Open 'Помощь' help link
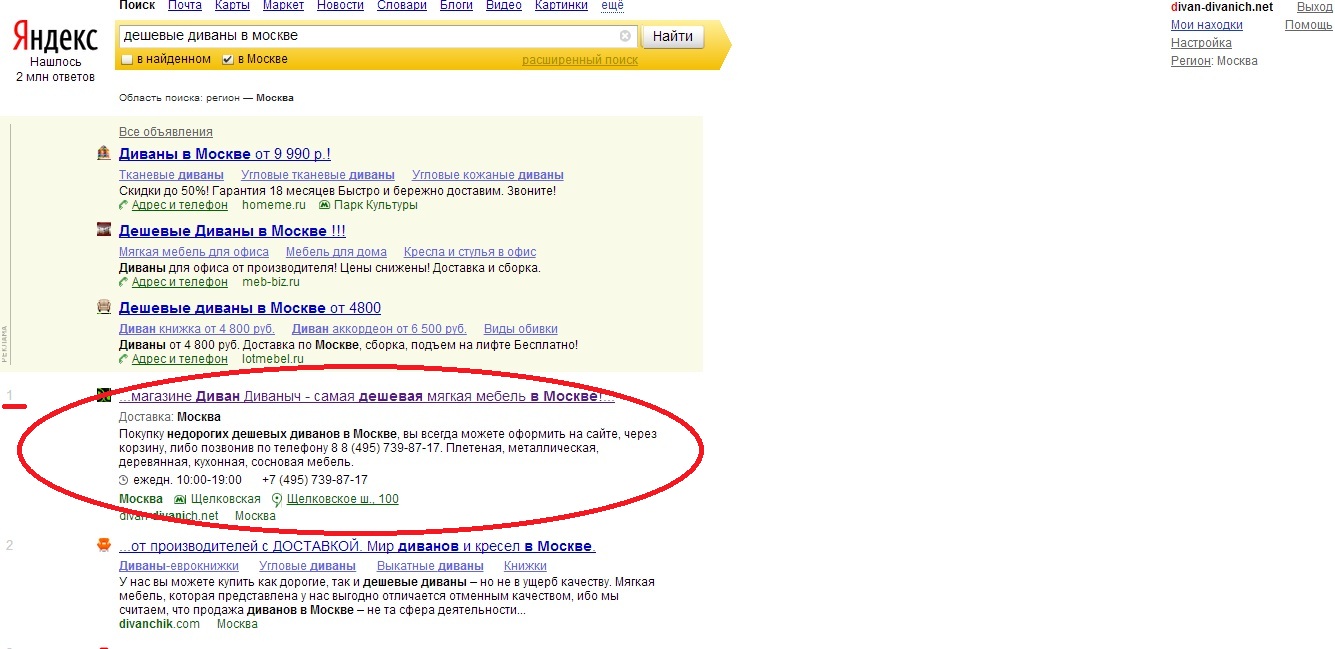This screenshot has width=1335, height=649. click(x=1308, y=25)
